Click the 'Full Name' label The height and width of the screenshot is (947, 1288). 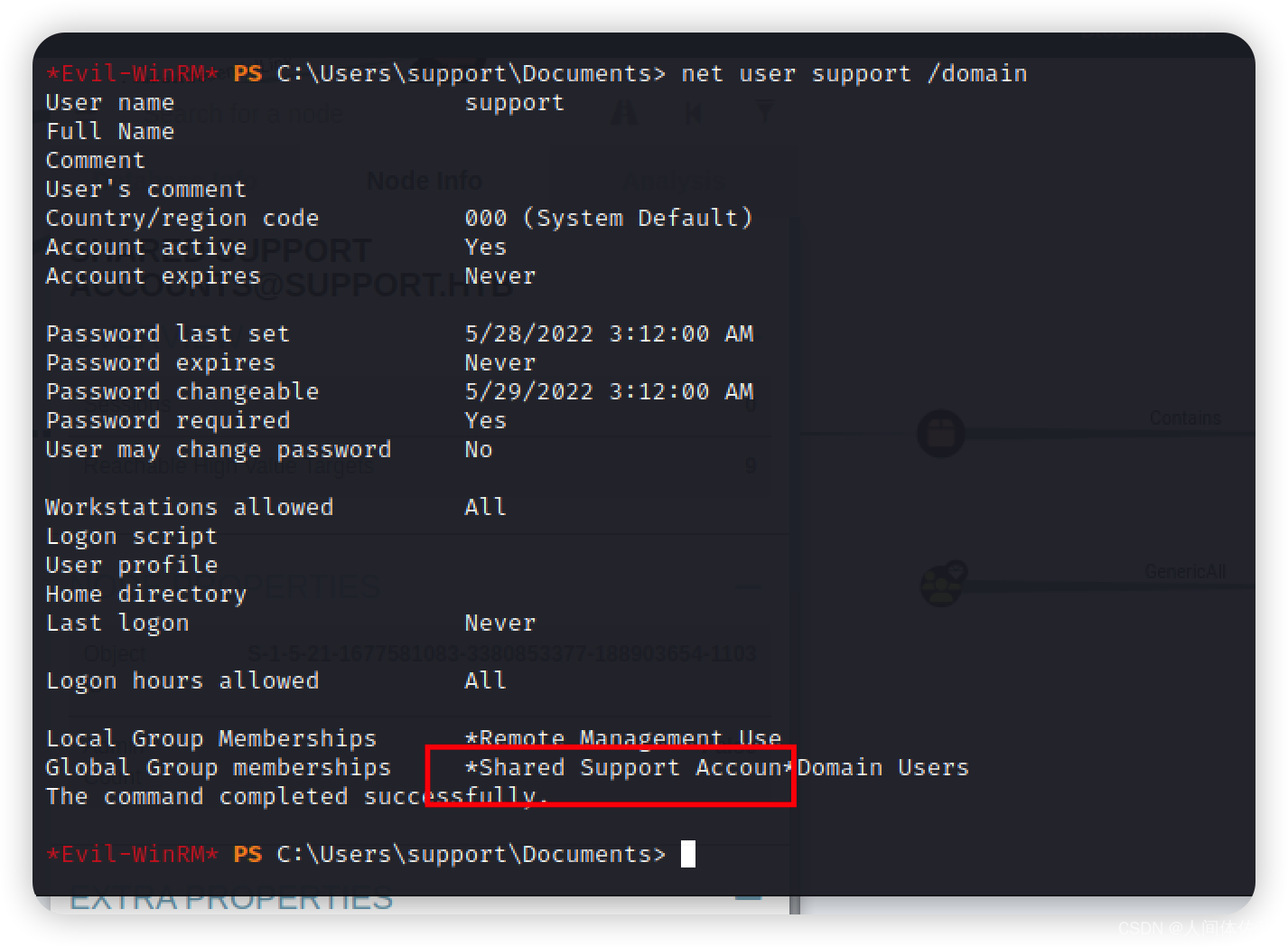(x=110, y=131)
